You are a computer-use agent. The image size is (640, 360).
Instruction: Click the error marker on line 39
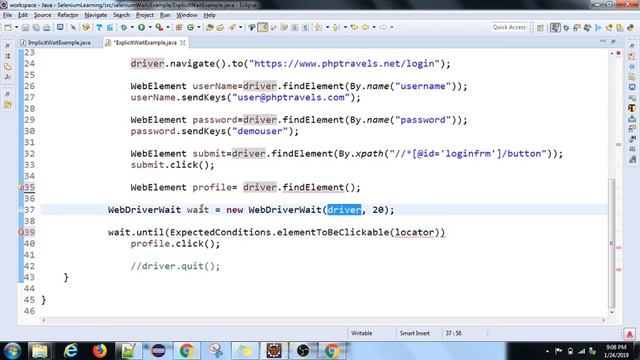point(21,232)
